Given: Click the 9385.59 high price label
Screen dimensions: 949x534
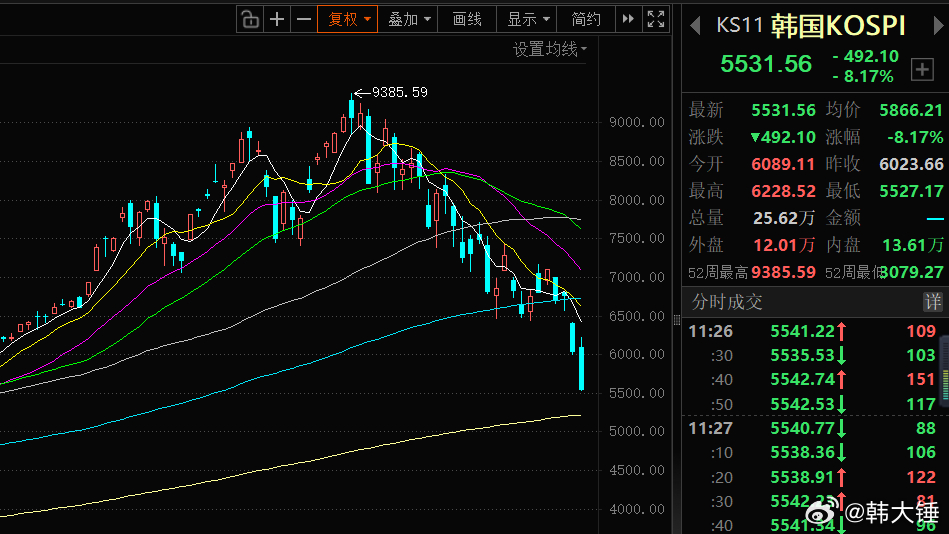Looking at the screenshot, I should tap(399, 92).
